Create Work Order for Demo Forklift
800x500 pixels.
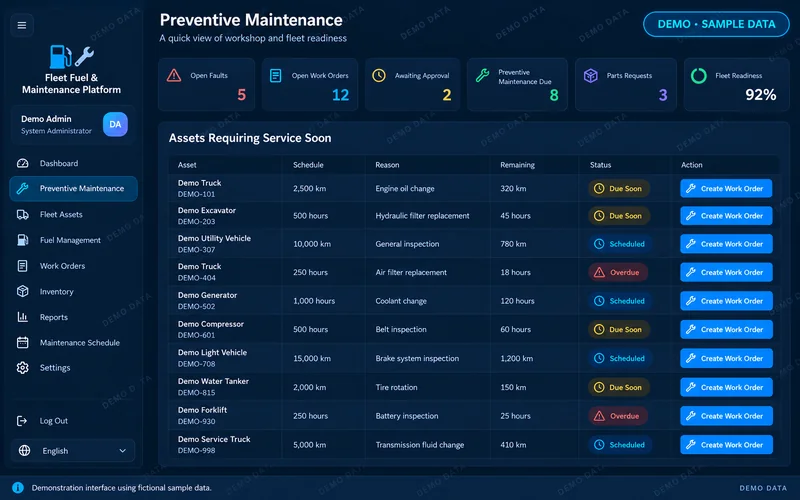[726, 416]
